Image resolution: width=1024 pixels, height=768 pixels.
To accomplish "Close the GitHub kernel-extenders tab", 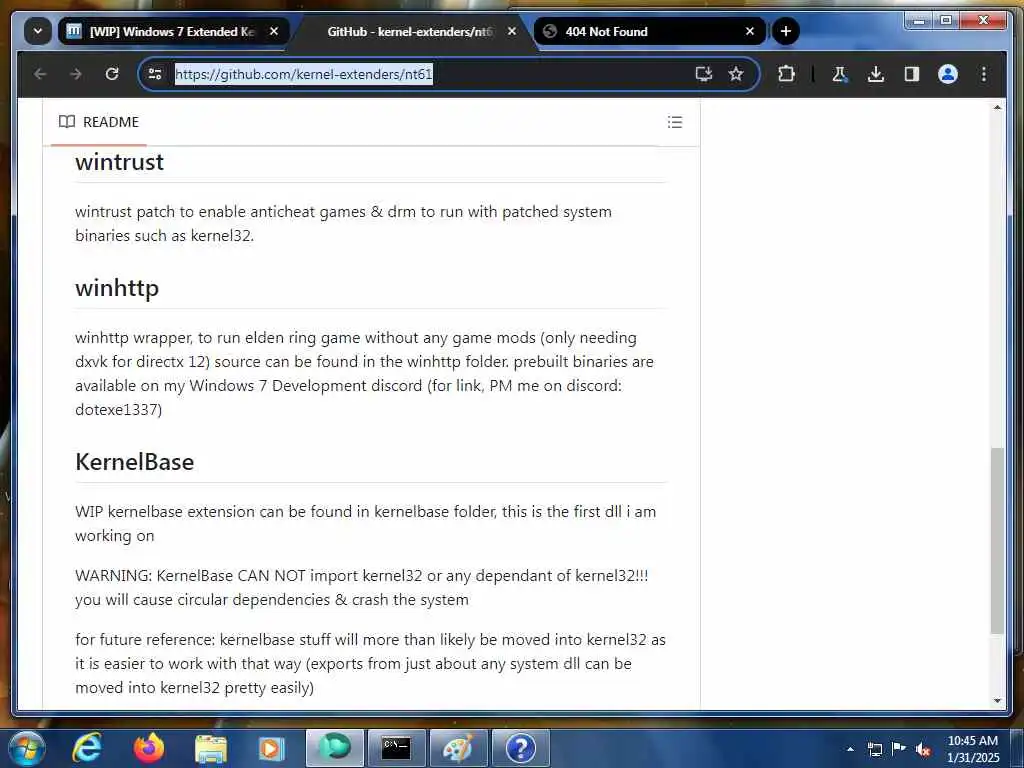I will (512, 31).
